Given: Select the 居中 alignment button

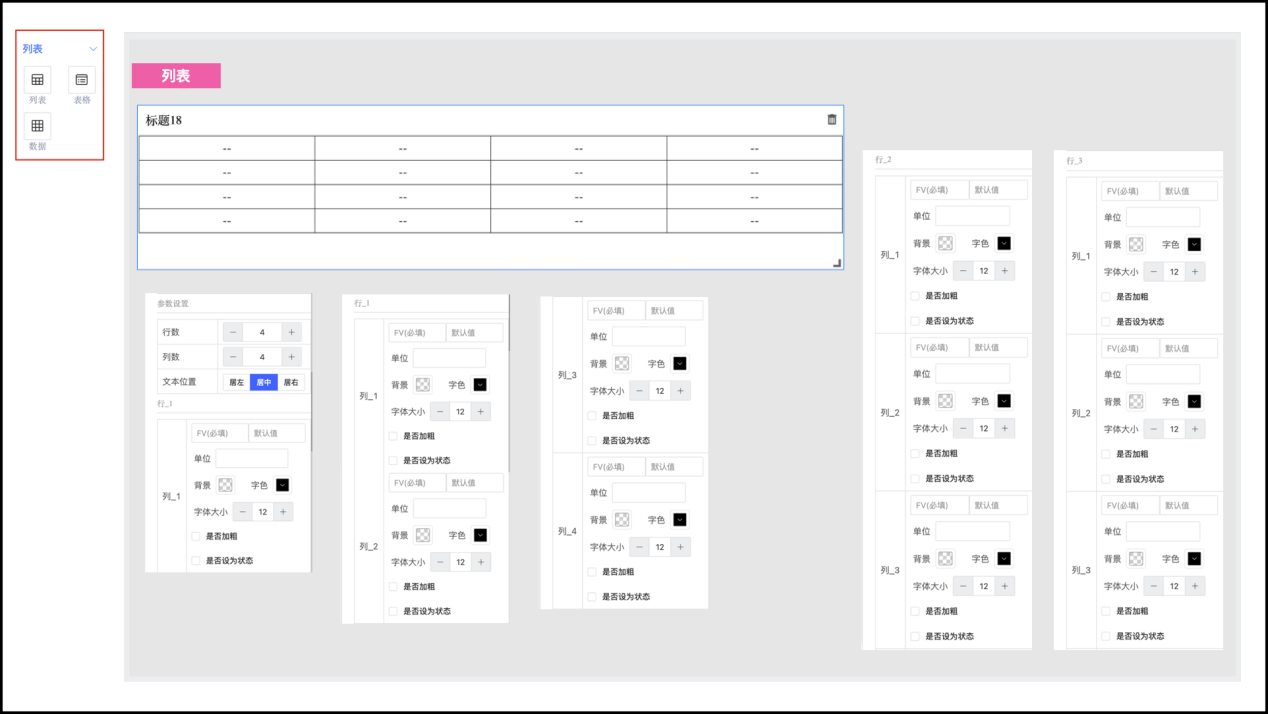Looking at the screenshot, I should (x=264, y=382).
